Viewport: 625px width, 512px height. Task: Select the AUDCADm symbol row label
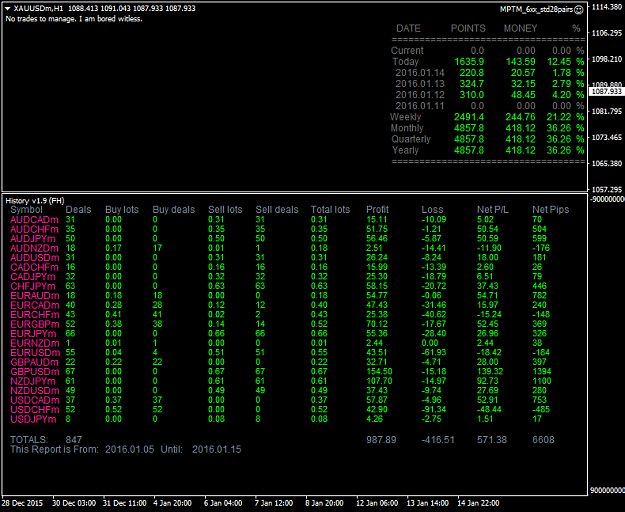[x=34, y=220]
